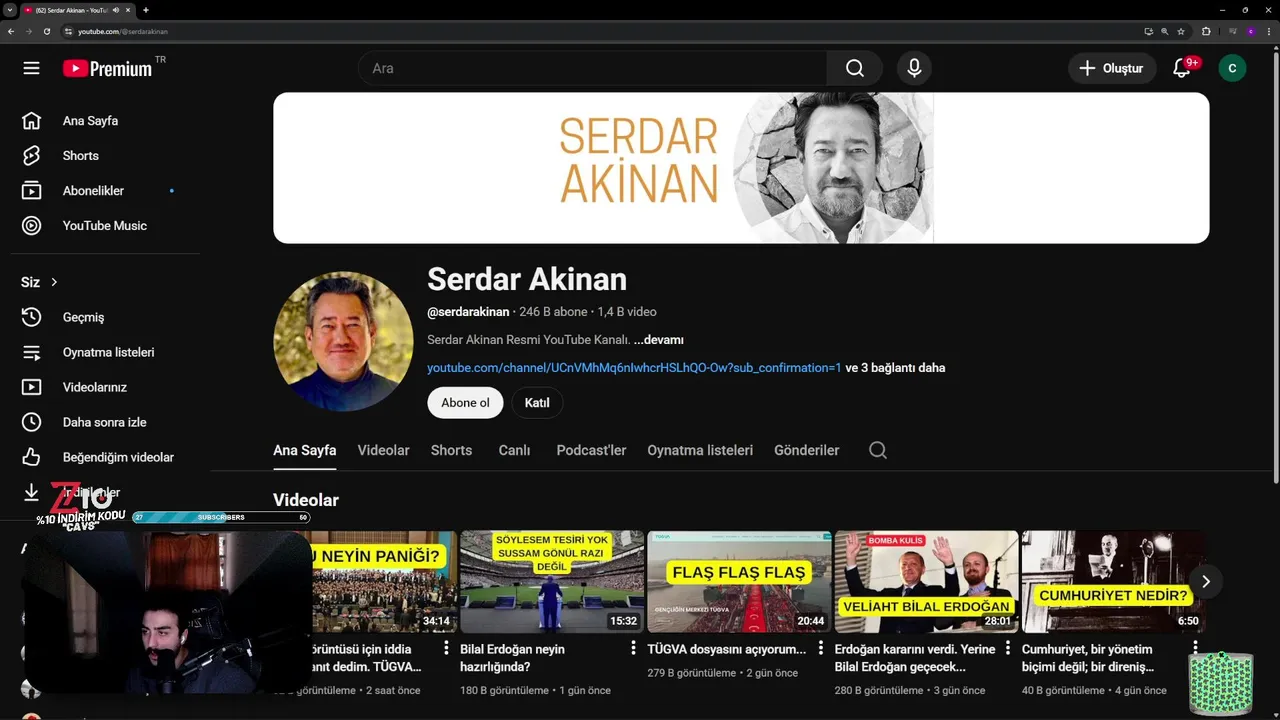Click the Videolar section heading
1280x720 pixels.
(x=306, y=500)
